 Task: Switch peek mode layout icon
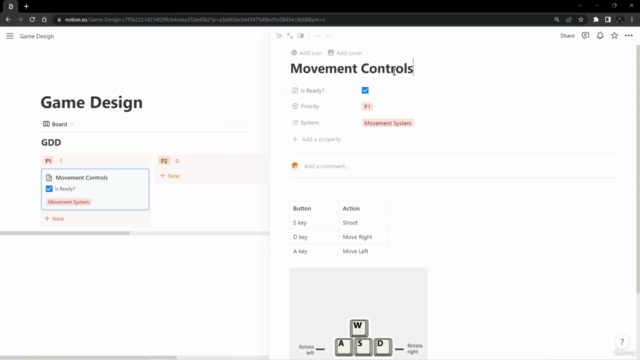tap(301, 36)
